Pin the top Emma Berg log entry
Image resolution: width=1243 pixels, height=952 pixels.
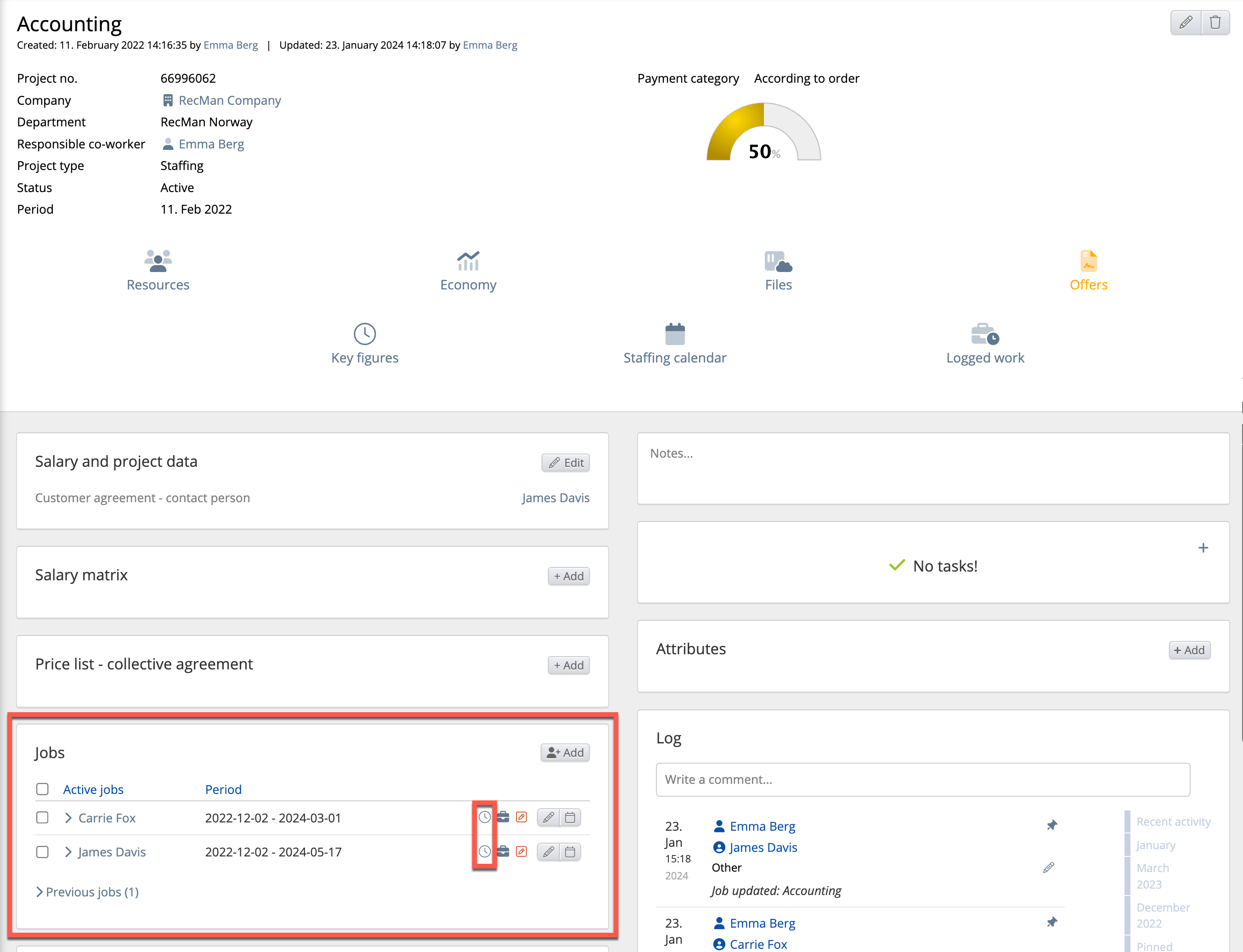[1051, 825]
